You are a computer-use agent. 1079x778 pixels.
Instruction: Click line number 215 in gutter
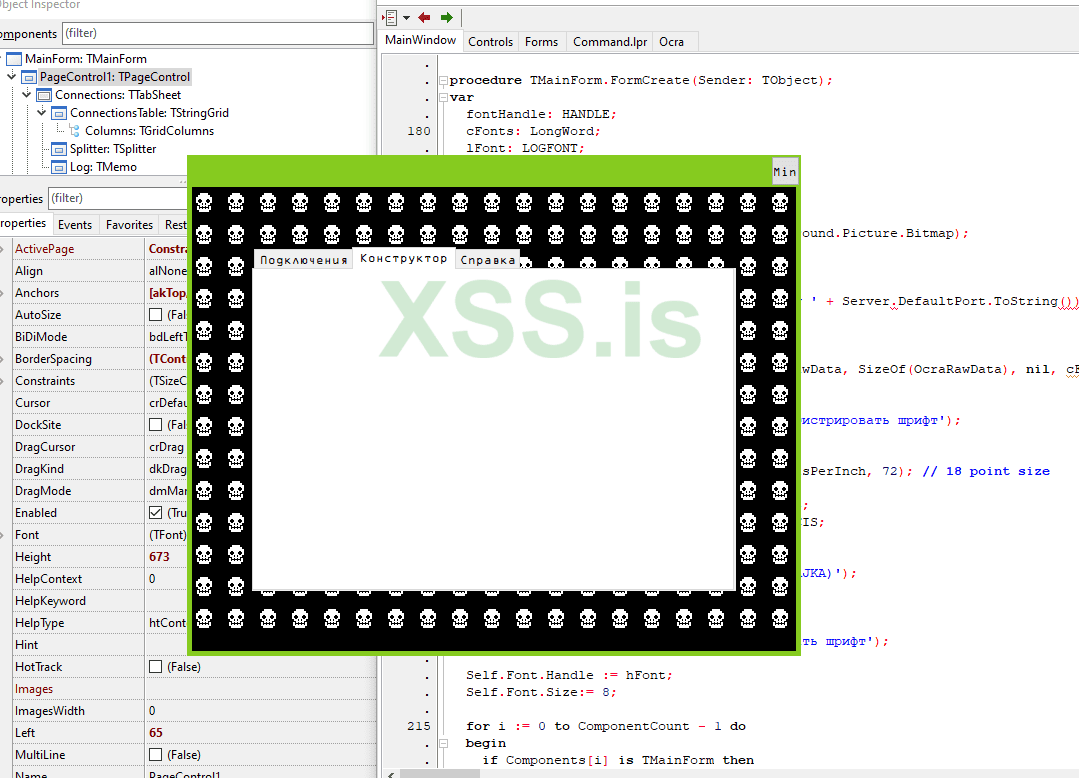point(418,726)
